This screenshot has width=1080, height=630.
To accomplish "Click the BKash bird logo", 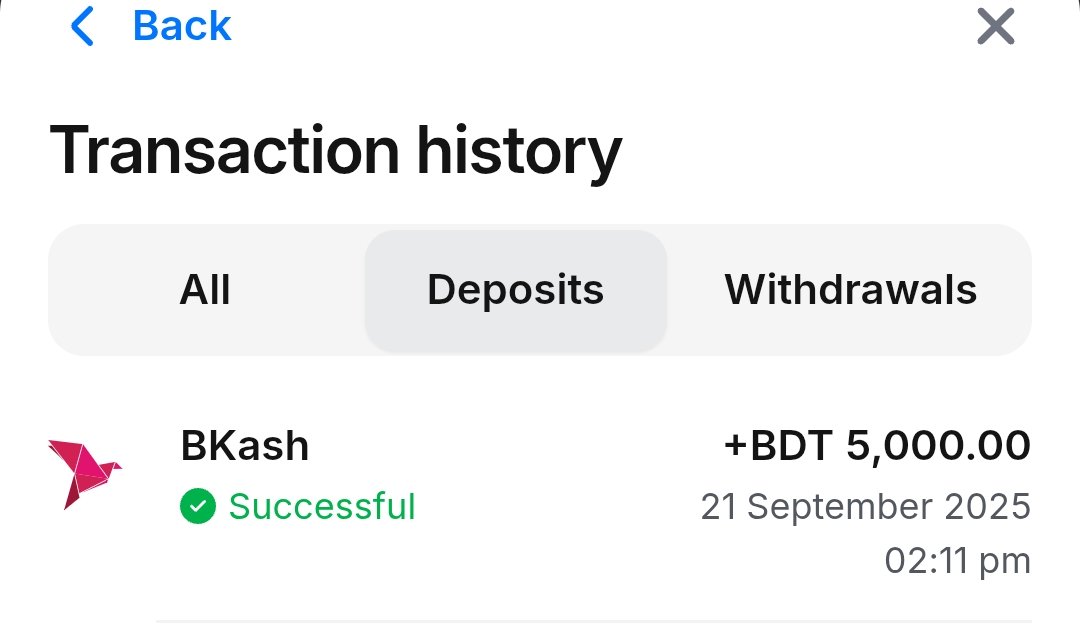I will pos(83,471).
